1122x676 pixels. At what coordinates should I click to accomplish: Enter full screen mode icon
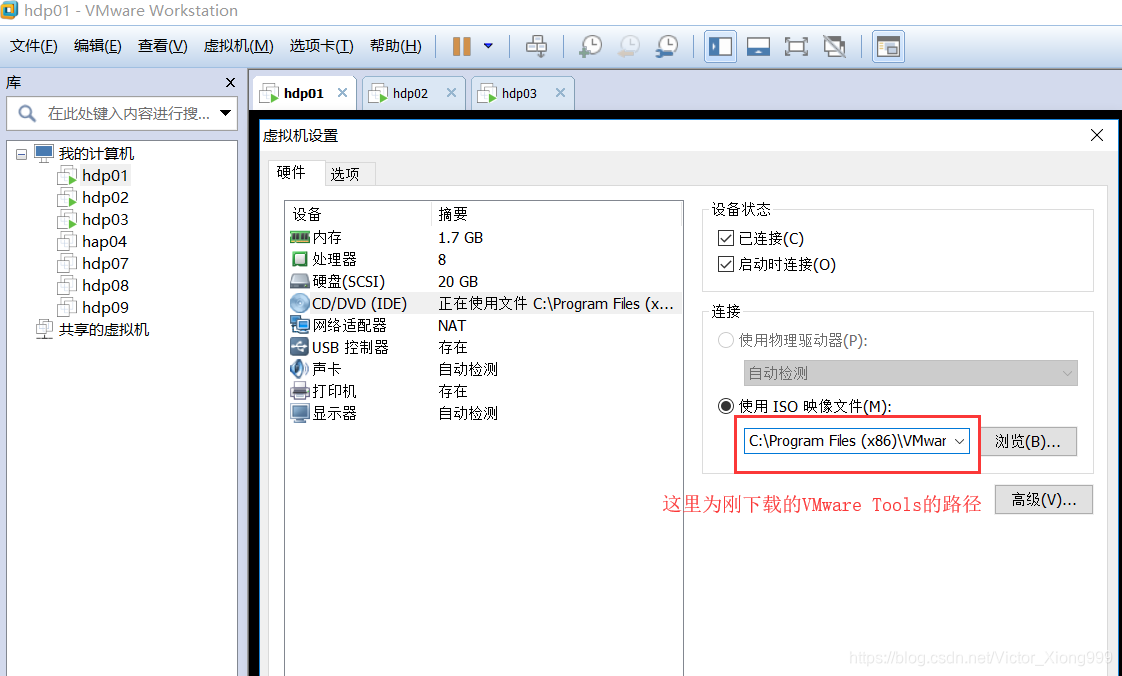(x=796, y=46)
